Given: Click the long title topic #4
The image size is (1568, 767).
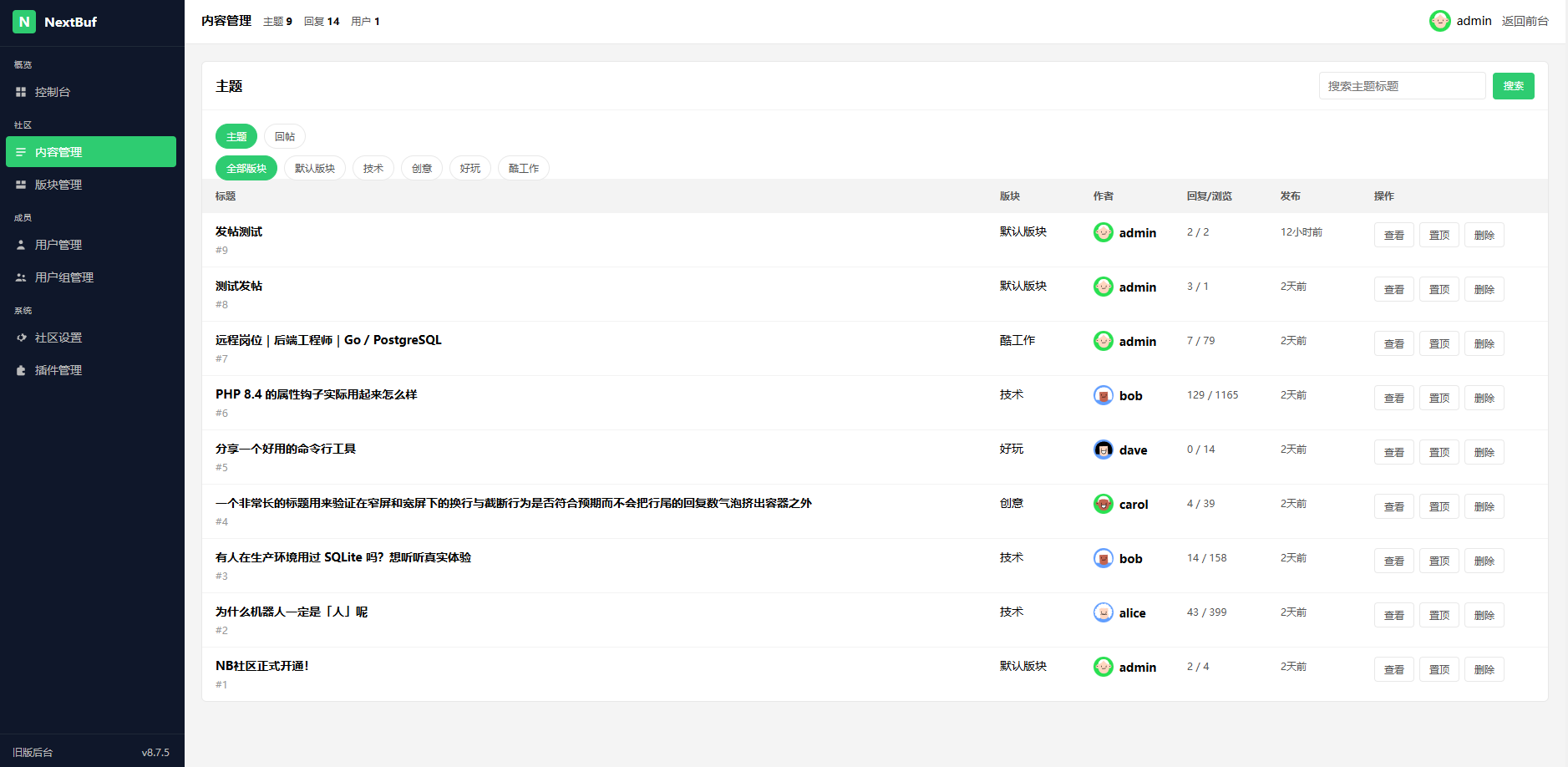Looking at the screenshot, I should pos(514,503).
